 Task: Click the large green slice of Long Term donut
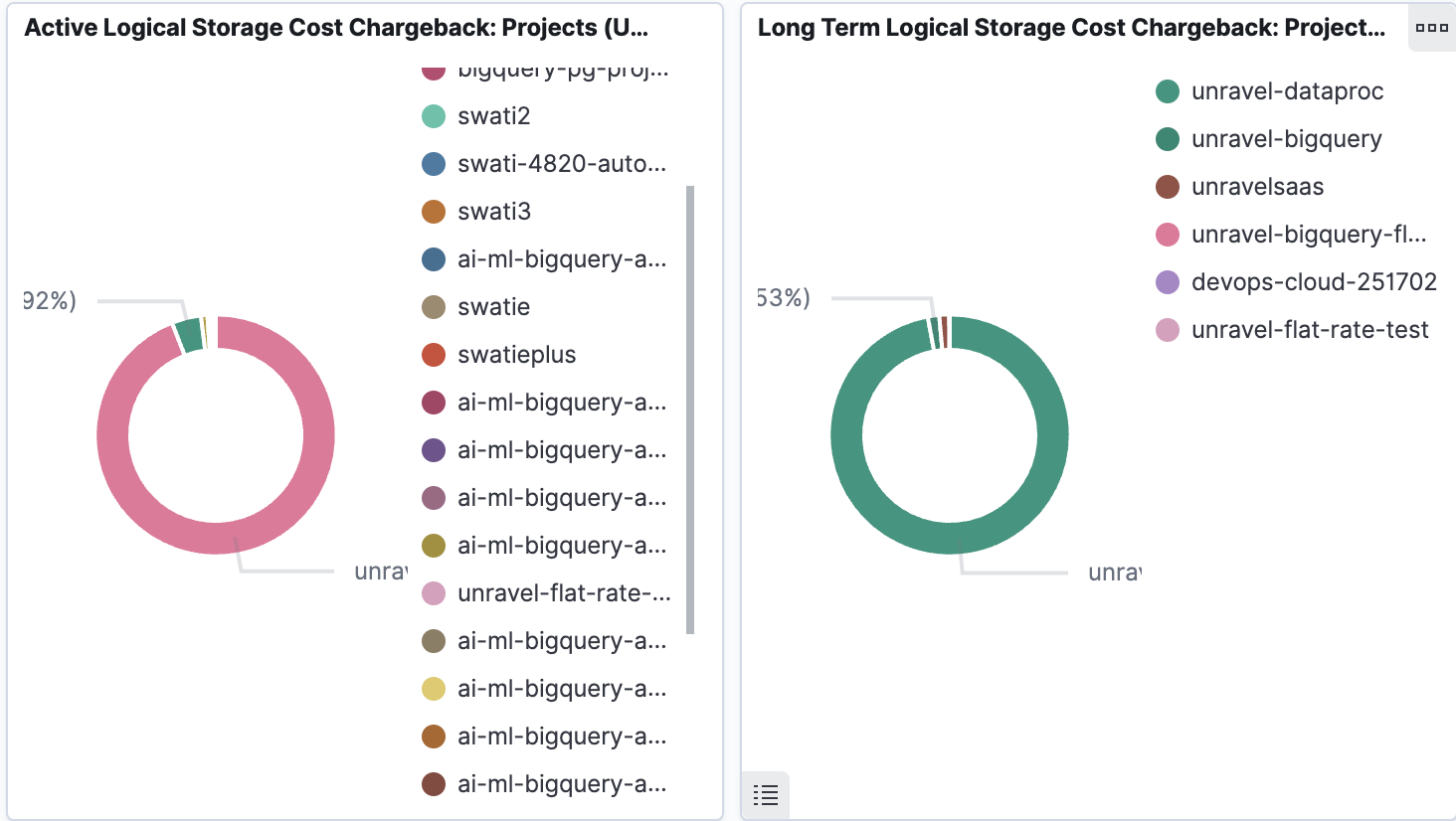950,538
